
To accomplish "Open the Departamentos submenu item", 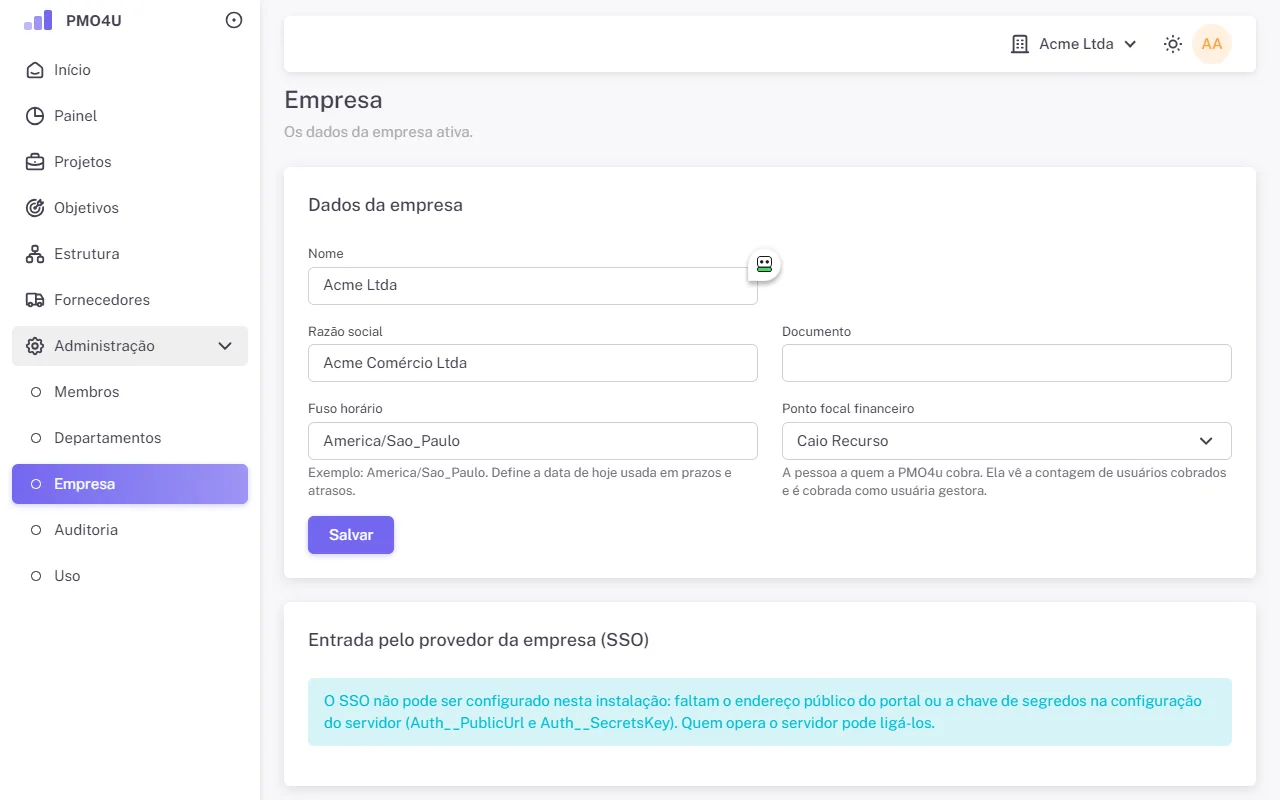I will pyautogui.click(x=130, y=438).
